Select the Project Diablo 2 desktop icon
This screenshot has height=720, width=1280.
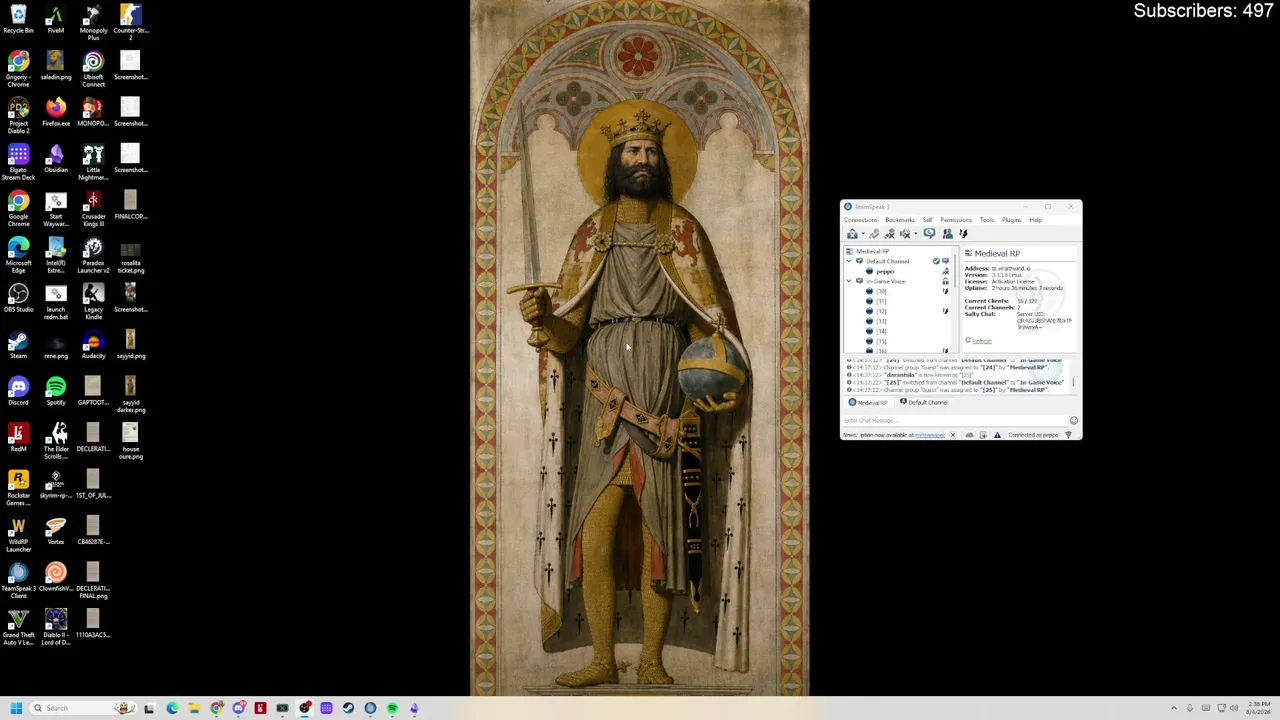pyautogui.click(x=18, y=115)
